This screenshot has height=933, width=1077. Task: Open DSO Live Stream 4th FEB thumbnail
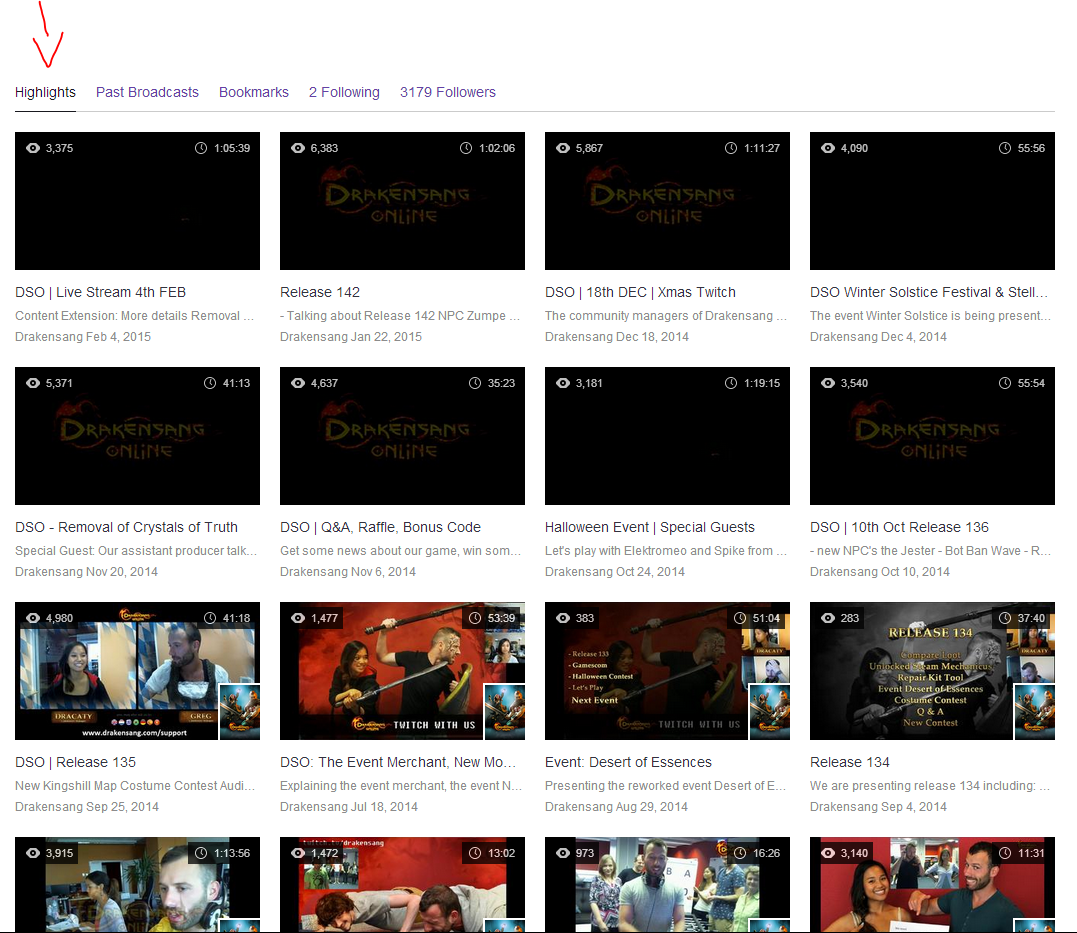(137, 201)
